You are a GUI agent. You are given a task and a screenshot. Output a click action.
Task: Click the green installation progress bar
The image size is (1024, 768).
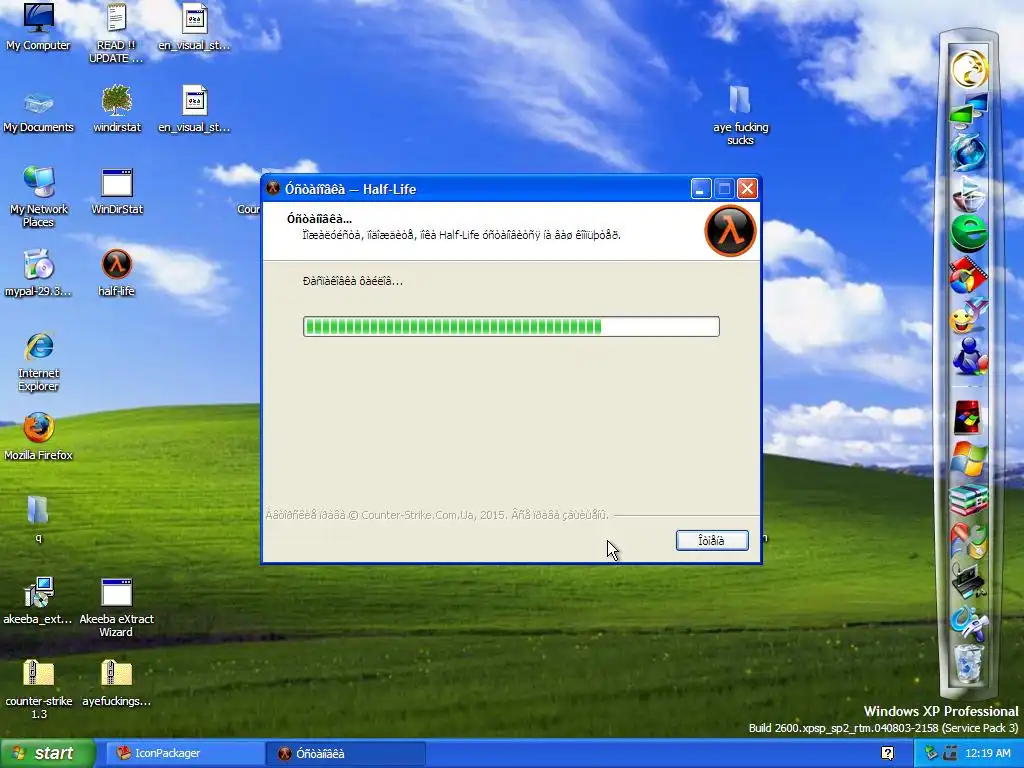tap(511, 327)
